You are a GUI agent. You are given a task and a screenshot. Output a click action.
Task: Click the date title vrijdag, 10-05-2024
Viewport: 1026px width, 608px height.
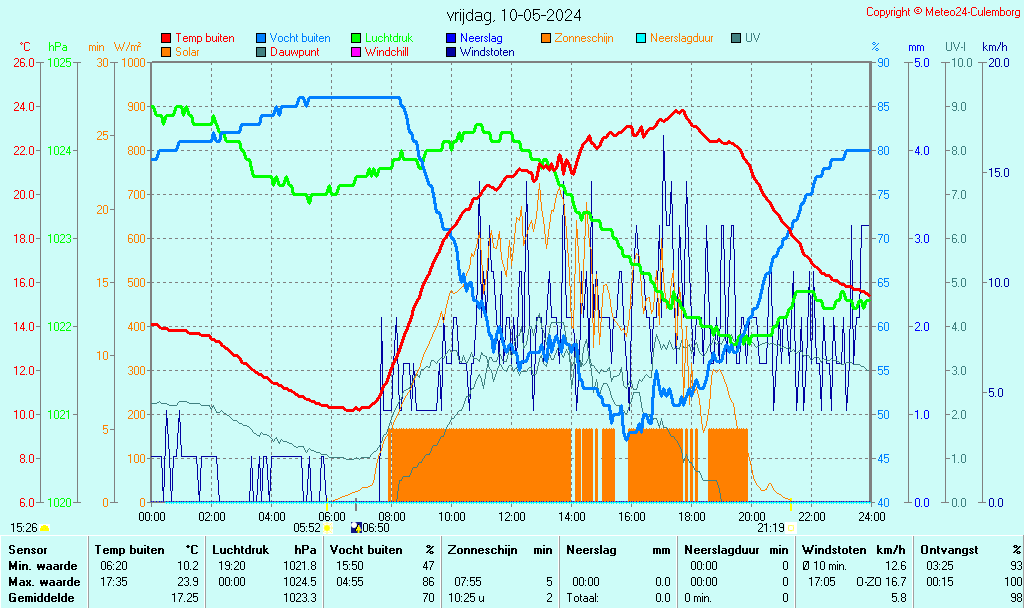(x=514, y=15)
